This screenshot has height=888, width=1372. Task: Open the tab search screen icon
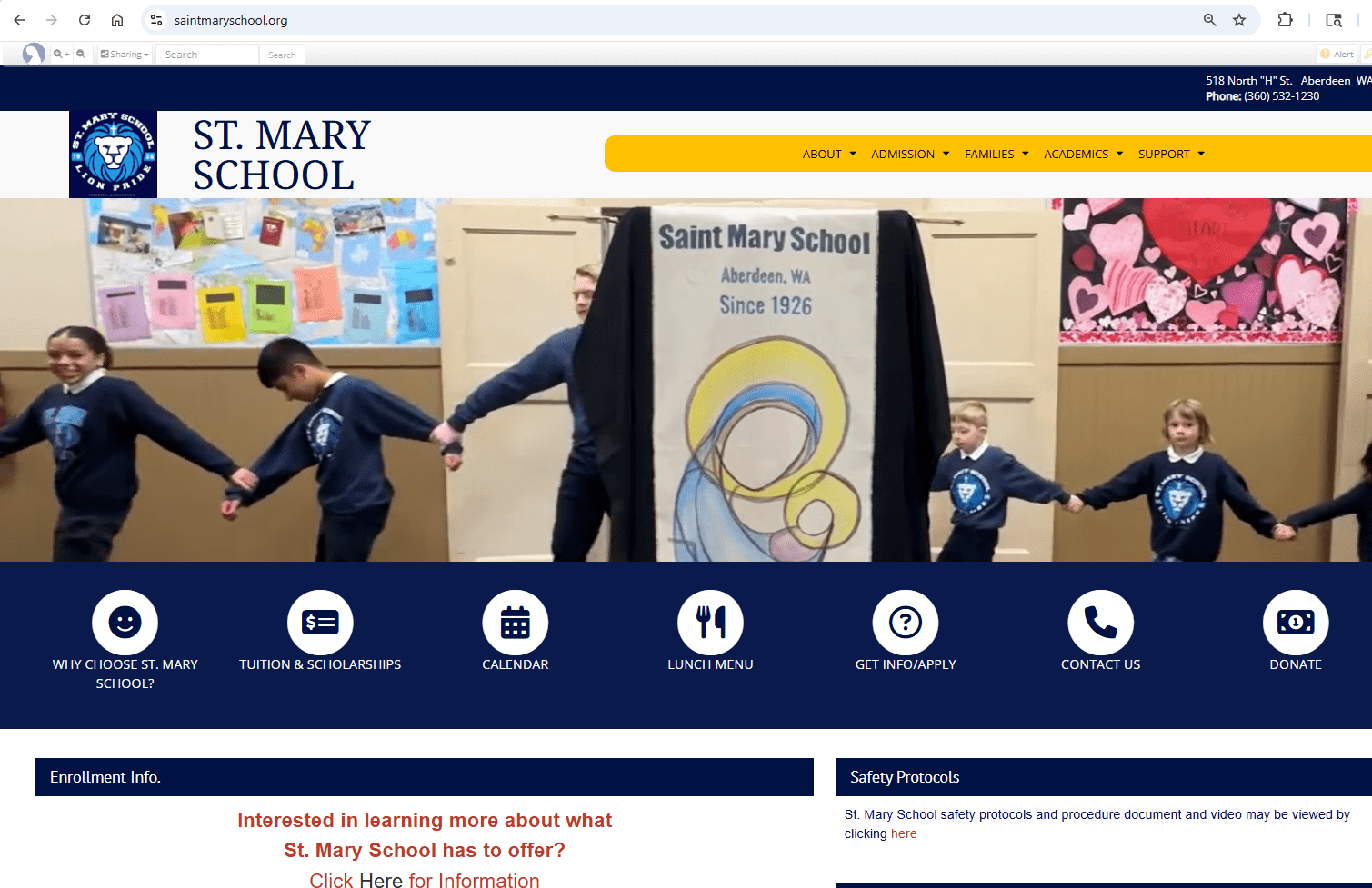pos(1334,20)
